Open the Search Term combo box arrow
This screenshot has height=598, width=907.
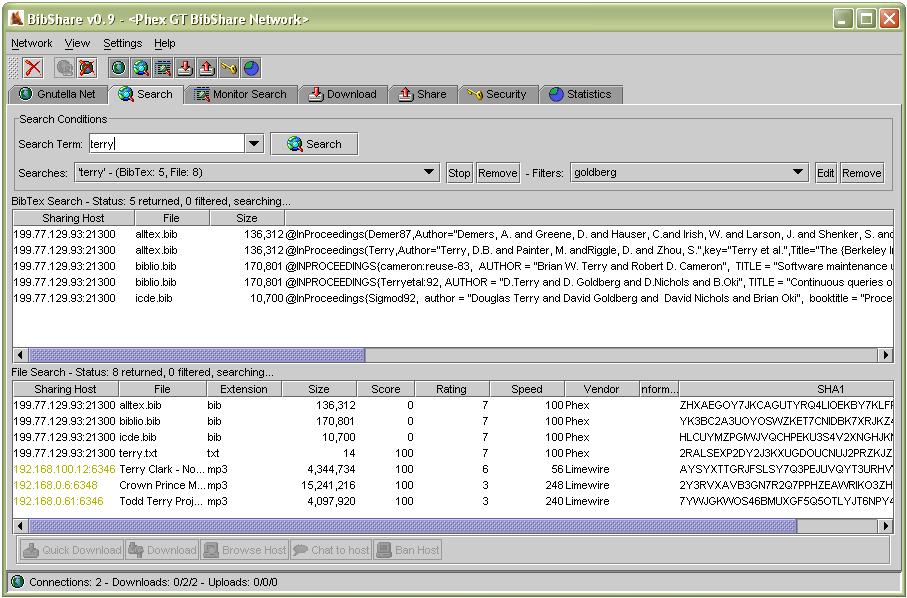coord(254,143)
